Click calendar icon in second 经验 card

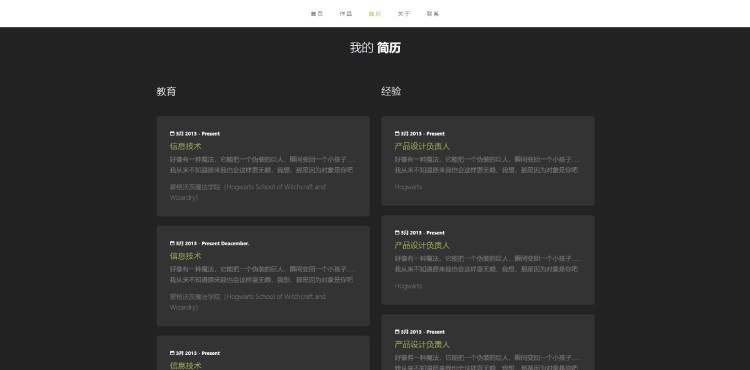(397, 233)
